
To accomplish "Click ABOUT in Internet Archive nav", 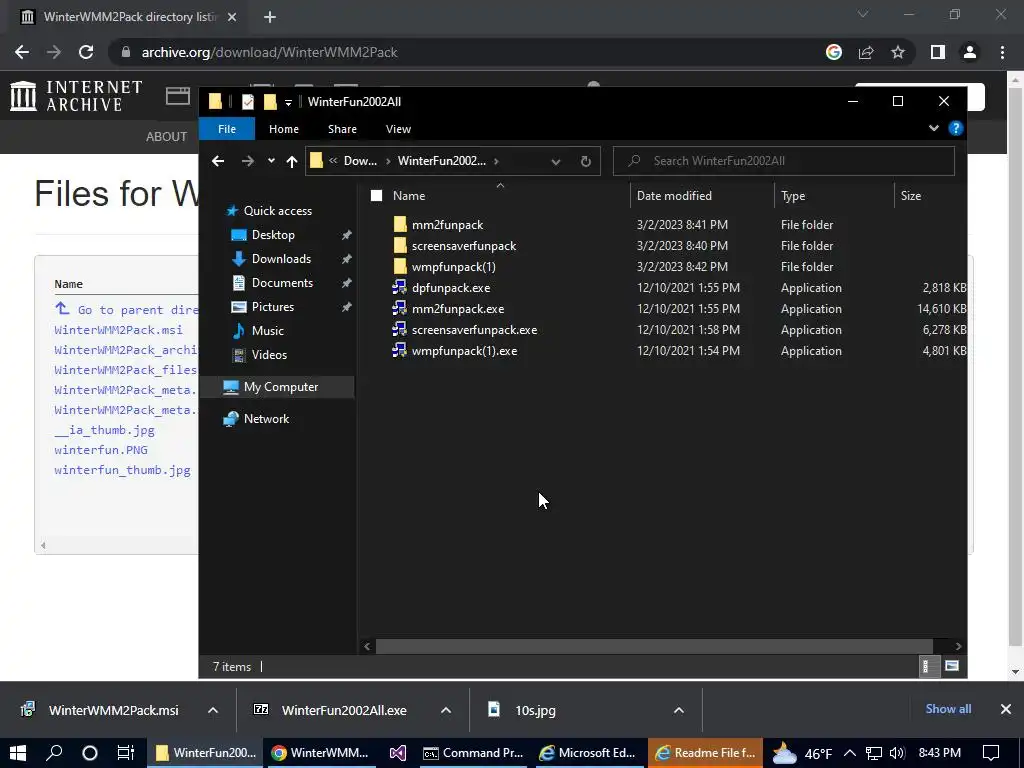I will [x=167, y=136].
